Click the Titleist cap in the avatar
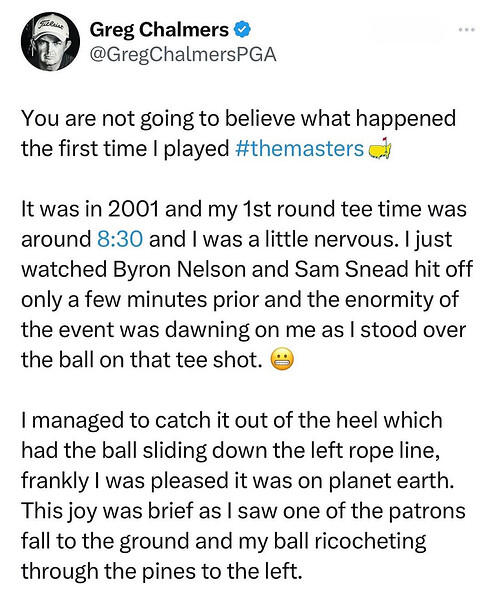The height and width of the screenshot is (600, 491). [51, 30]
